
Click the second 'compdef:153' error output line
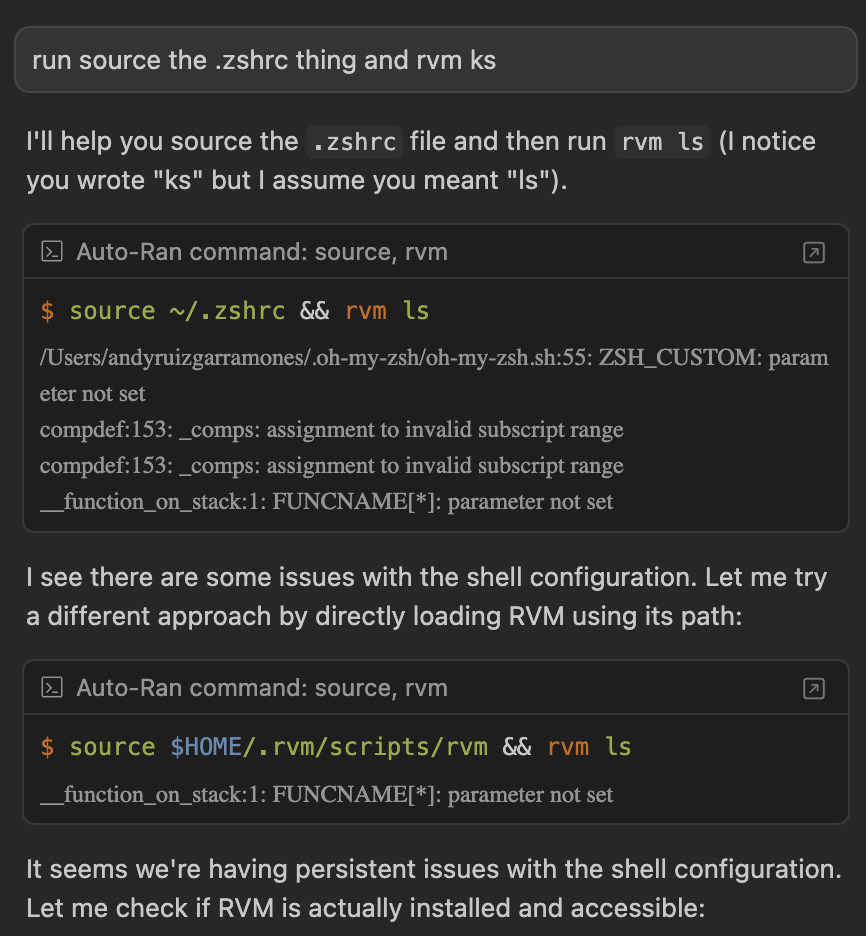click(x=331, y=466)
